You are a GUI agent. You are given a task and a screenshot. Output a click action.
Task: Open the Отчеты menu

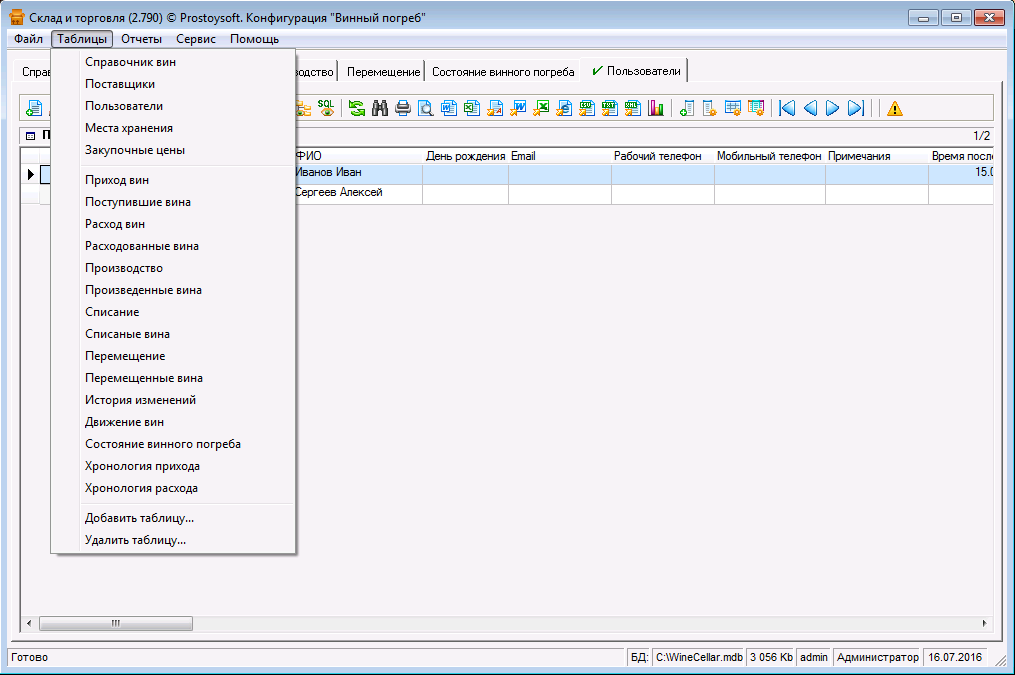click(x=141, y=39)
